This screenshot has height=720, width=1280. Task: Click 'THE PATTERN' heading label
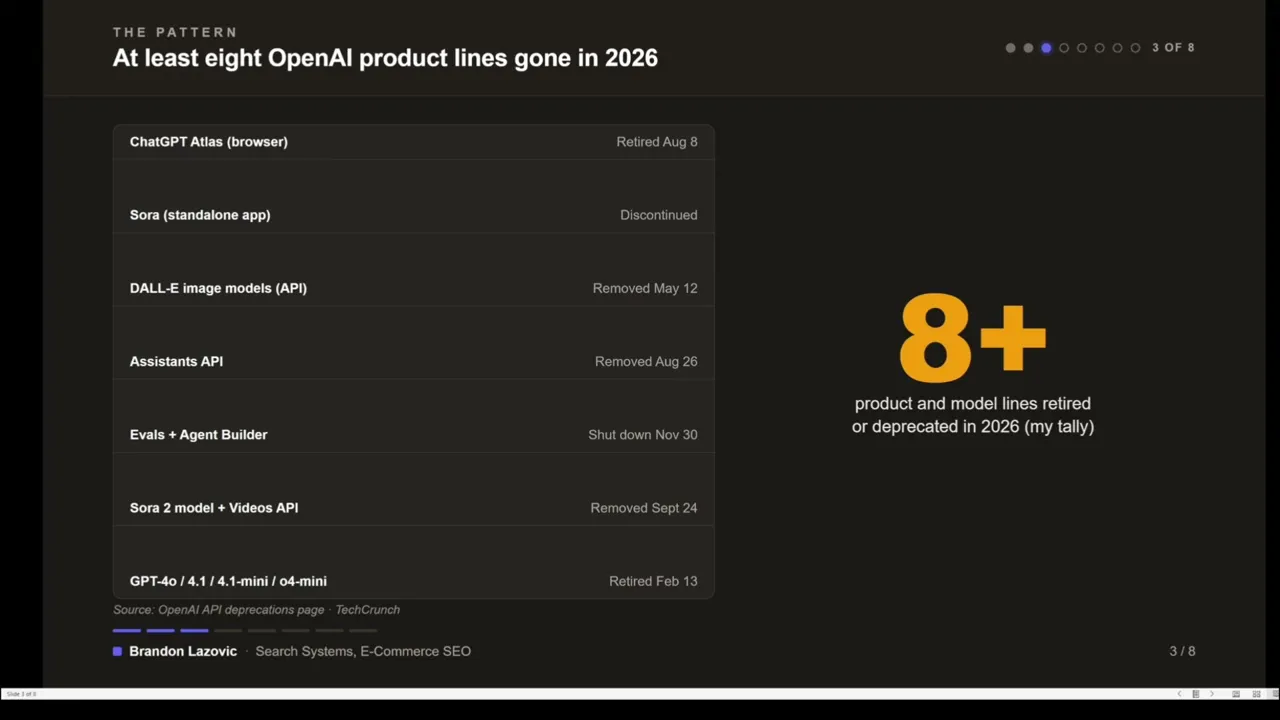pos(175,32)
